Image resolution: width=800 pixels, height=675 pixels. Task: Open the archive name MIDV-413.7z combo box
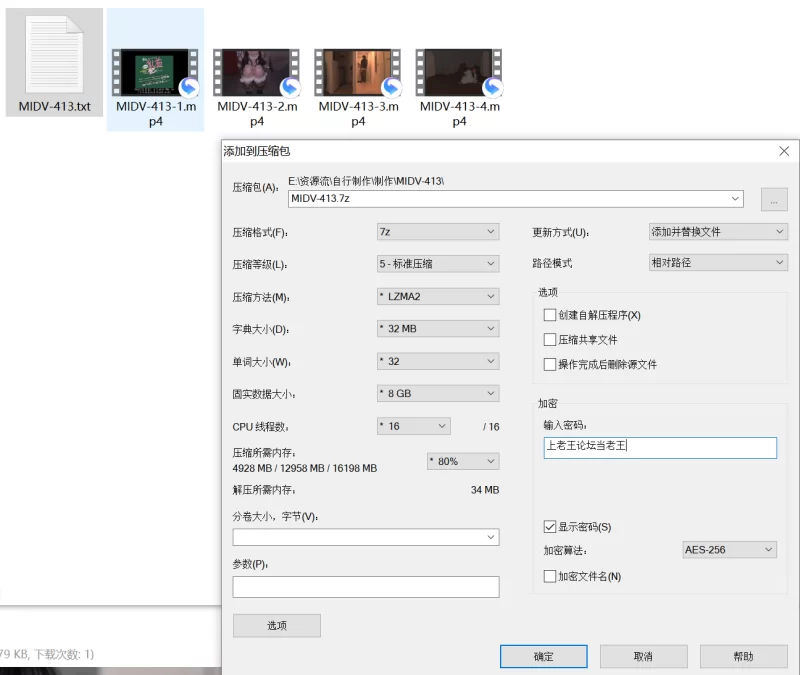coord(516,198)
